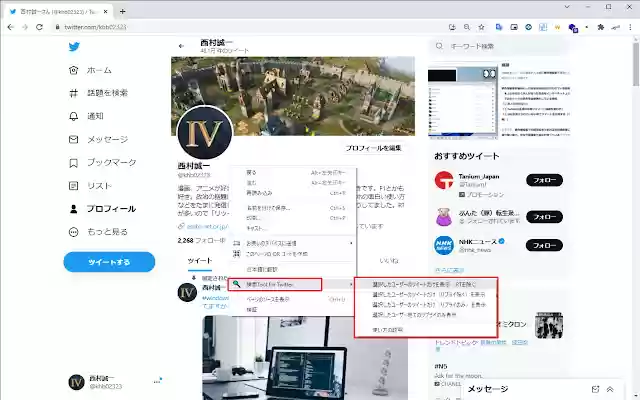Select submenu item showing tweets RTを除く
This screenshot has height=400, width=640.
(x=426, y=284)
